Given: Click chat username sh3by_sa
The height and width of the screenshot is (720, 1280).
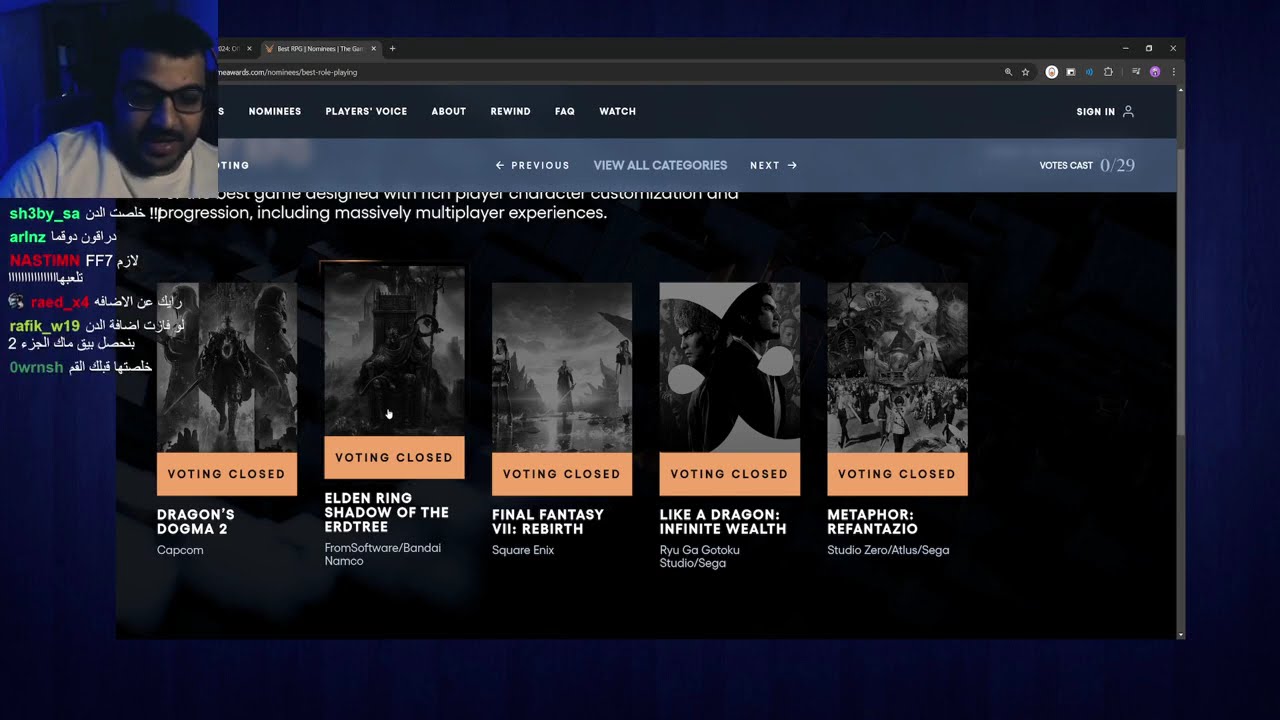Looking at the screenshot, I should click(45, 214).
